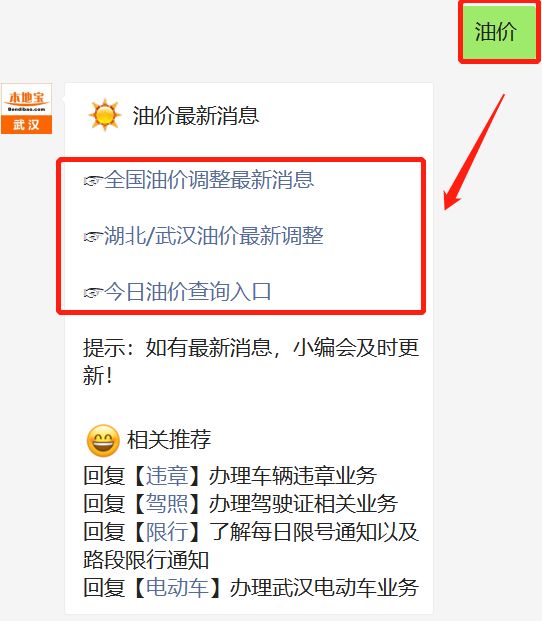Open the 今日油价查询入口 link
The image size is (542, 621).
click(188, 291)
